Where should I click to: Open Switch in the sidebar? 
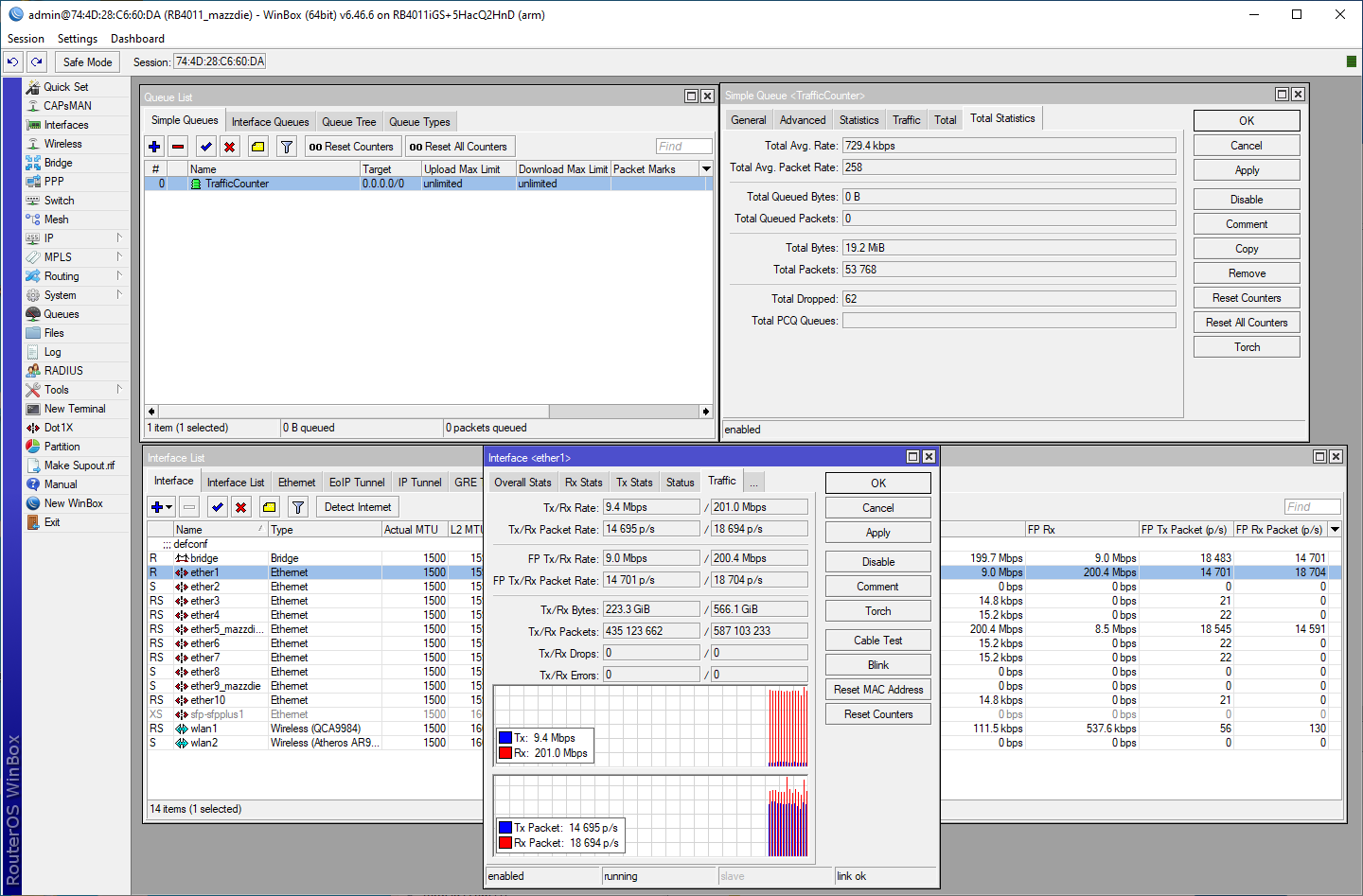(59, 201)
